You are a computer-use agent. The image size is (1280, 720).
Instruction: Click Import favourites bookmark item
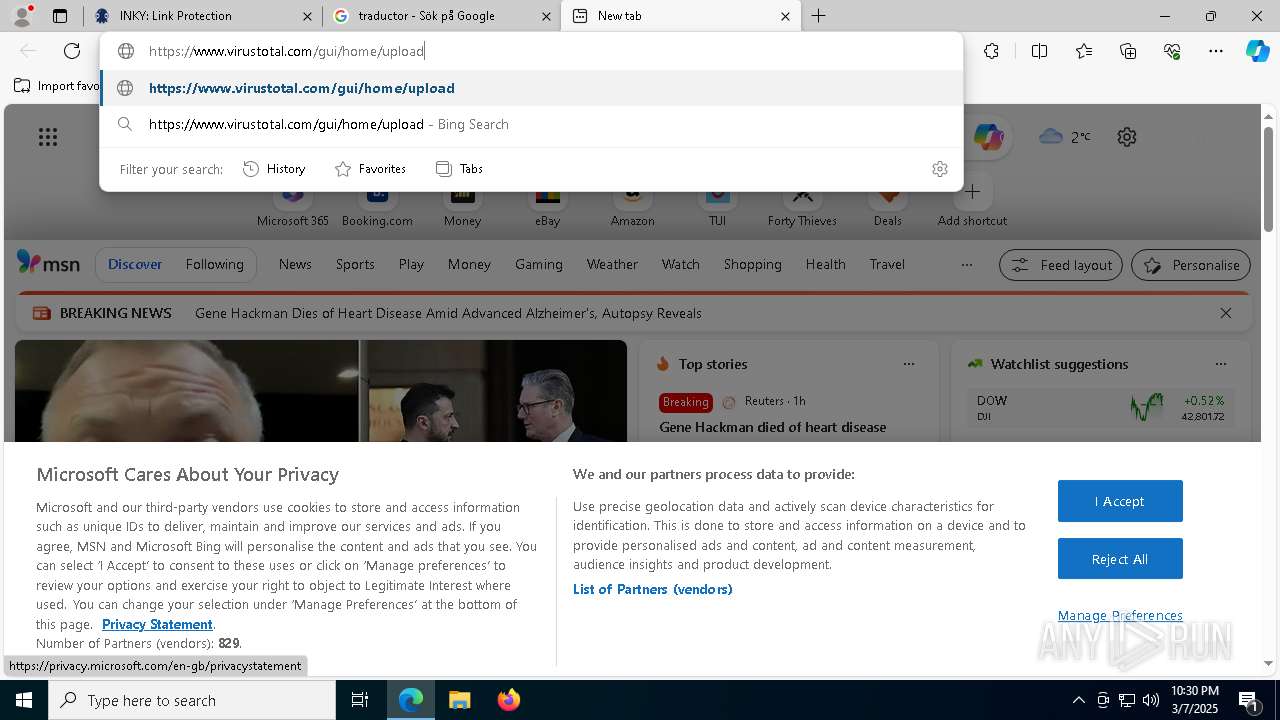click(57, 86)
